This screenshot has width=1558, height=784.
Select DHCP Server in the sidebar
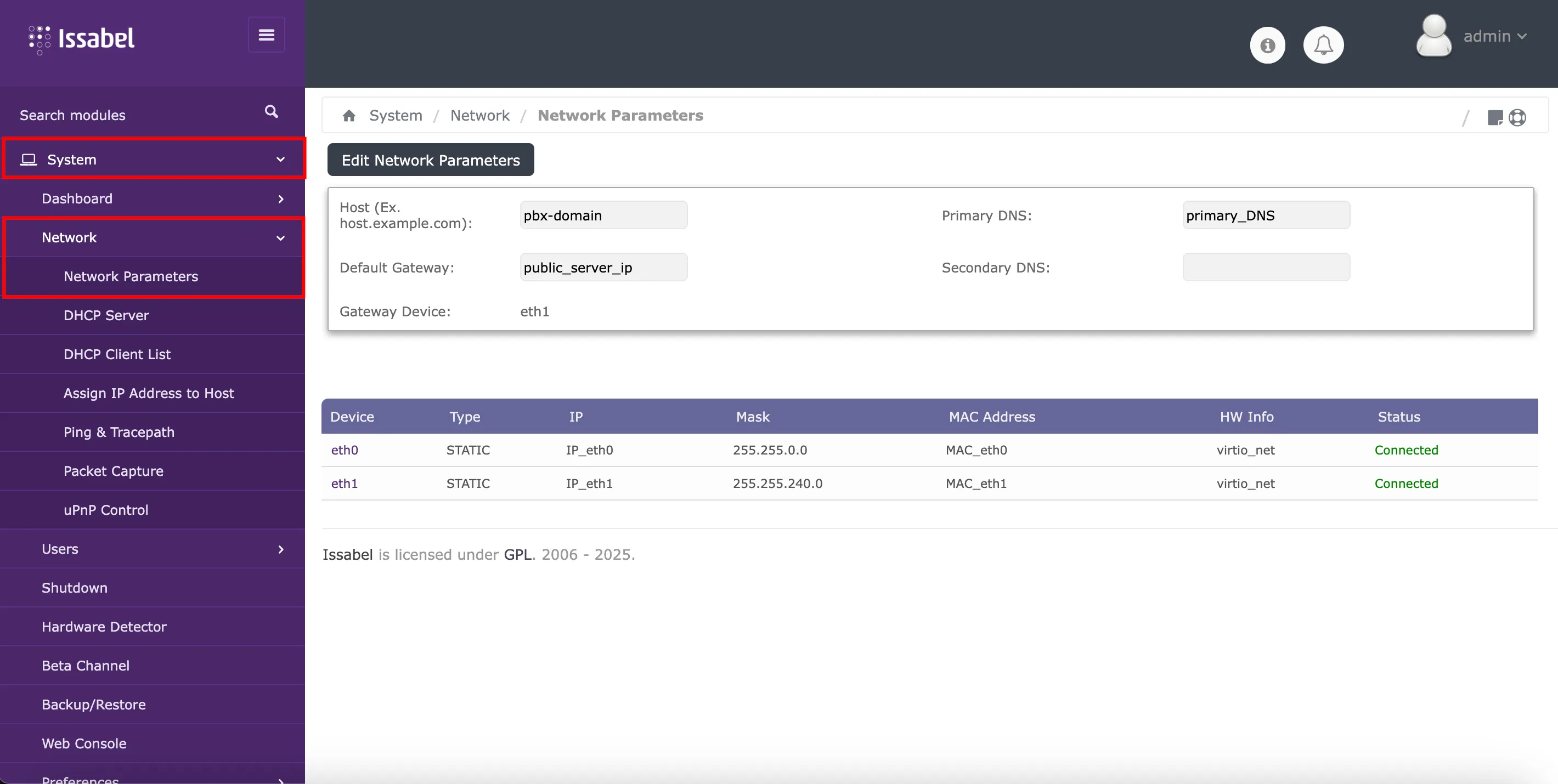tap(106, 315)
